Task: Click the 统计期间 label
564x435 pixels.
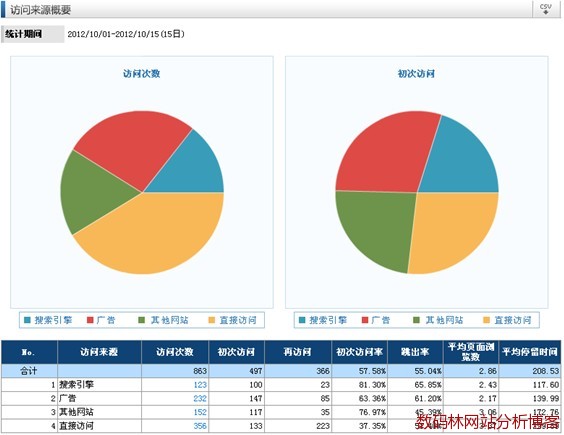Action: click(x=23, y=34)
